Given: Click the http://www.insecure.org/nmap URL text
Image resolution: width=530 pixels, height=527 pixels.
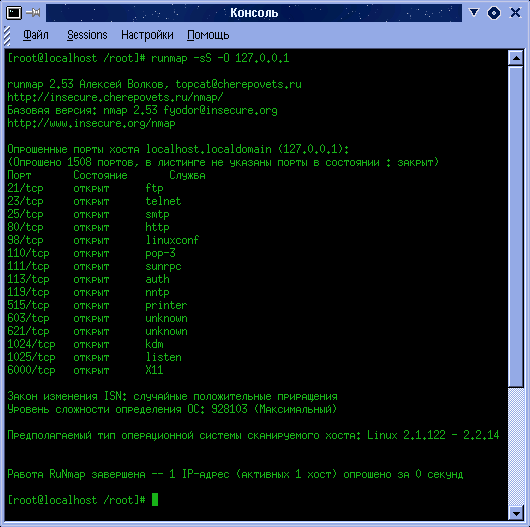Looking at the screenshot, I should (x=91, y=123).
